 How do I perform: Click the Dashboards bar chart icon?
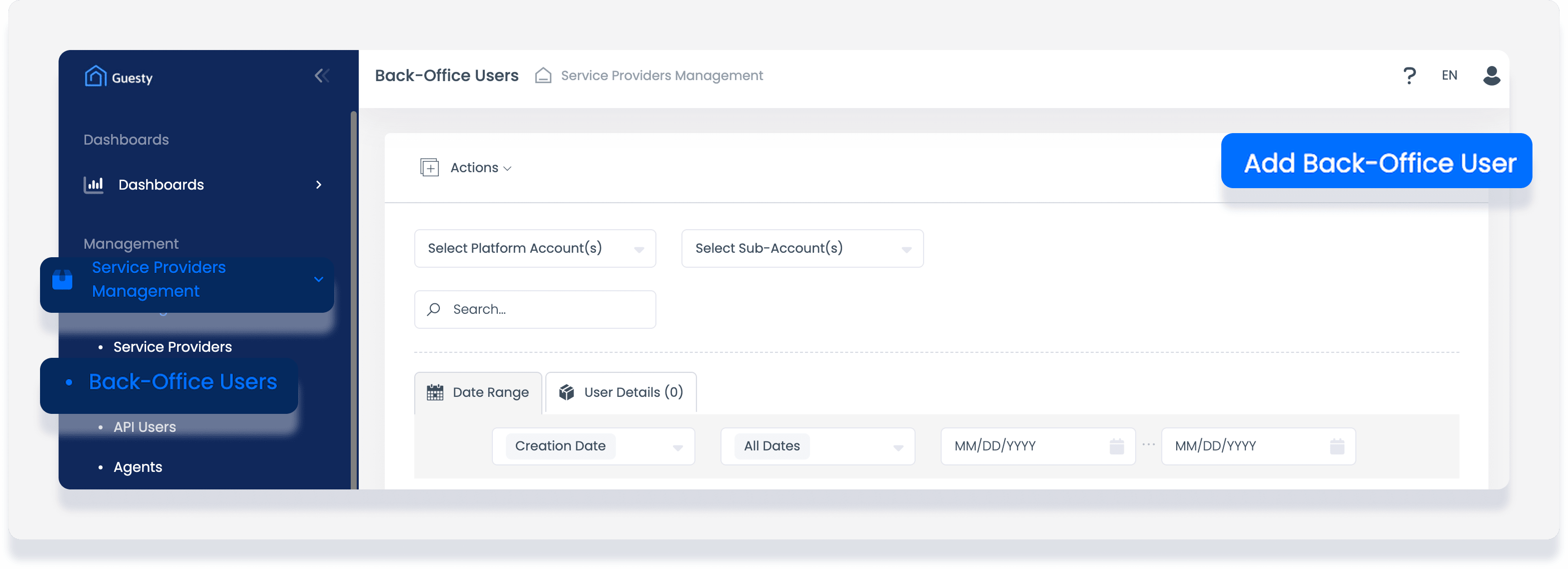tap(93, 184)
